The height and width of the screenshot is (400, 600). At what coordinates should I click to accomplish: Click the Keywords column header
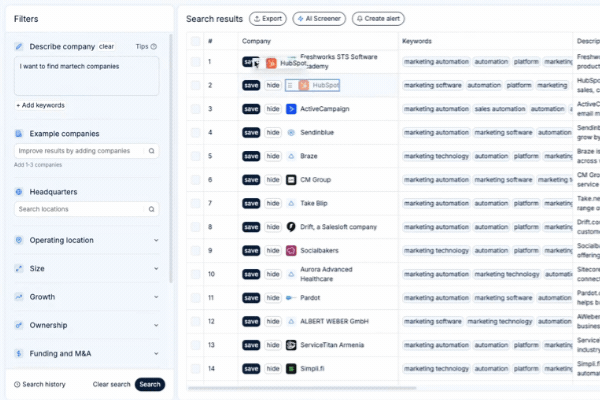(x=417, y=41)
